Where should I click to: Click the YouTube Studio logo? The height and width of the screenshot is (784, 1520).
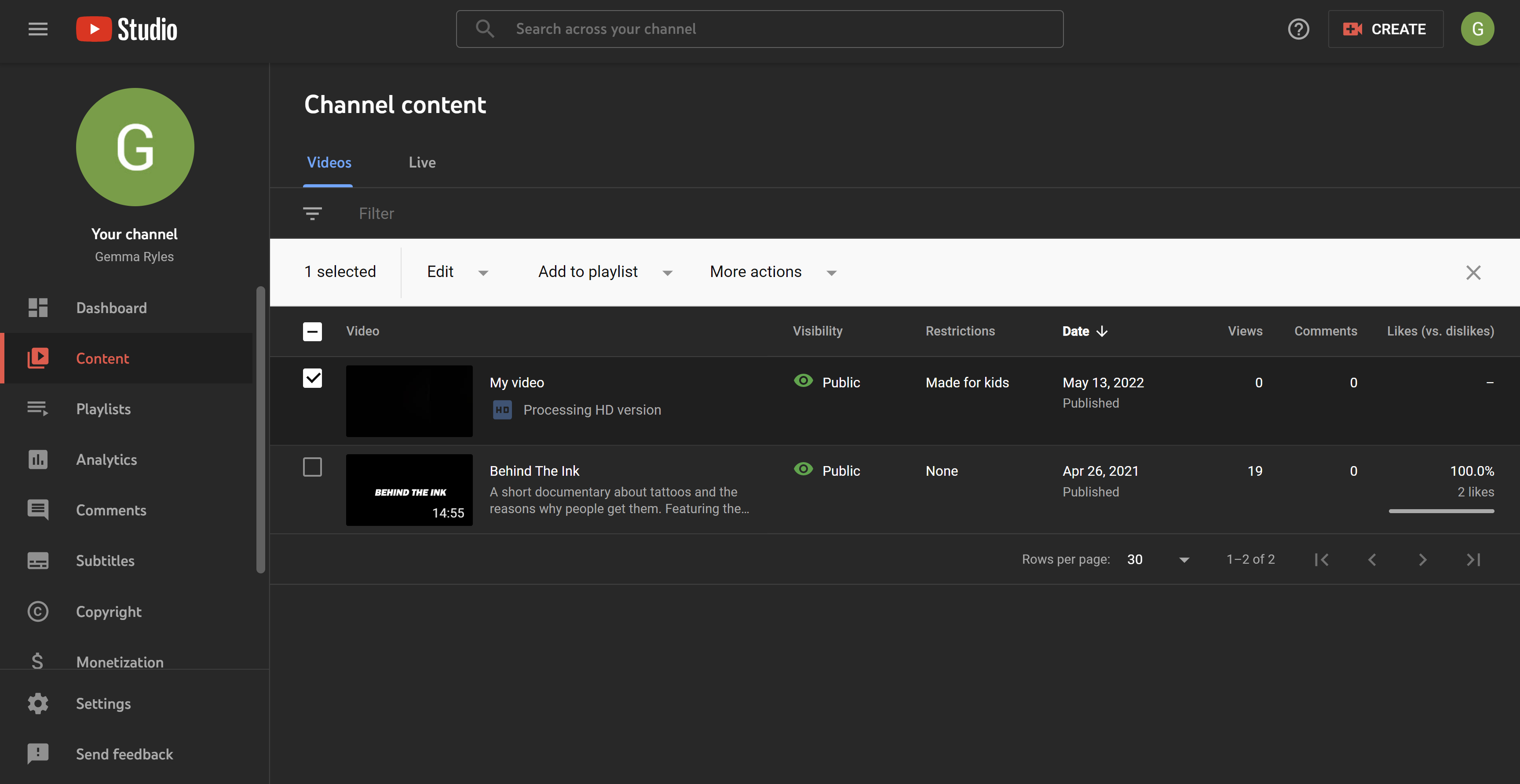pyautogui.click(x=126, y=29)
